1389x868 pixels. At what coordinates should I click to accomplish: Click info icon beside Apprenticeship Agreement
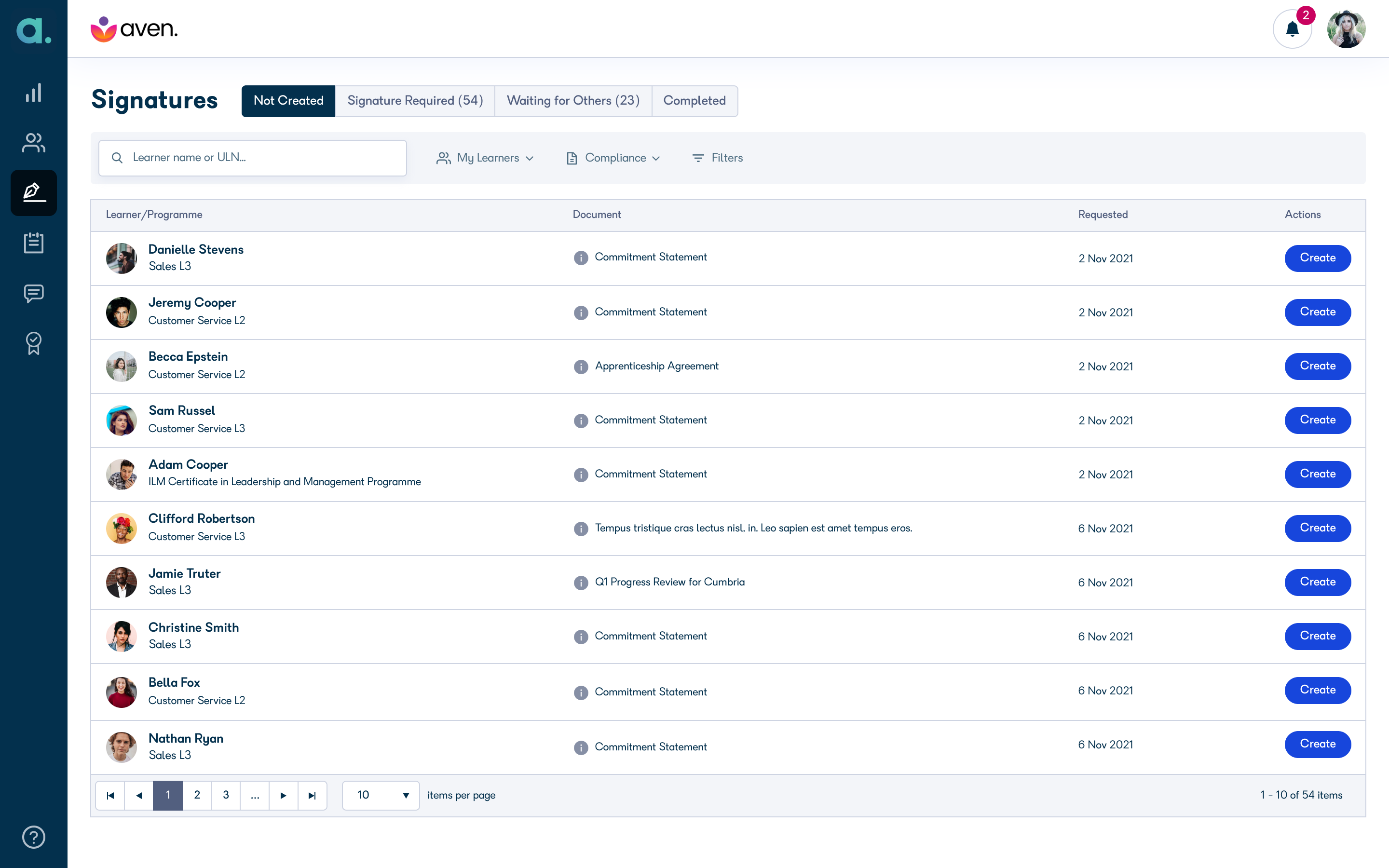click(x=581, y=366)
